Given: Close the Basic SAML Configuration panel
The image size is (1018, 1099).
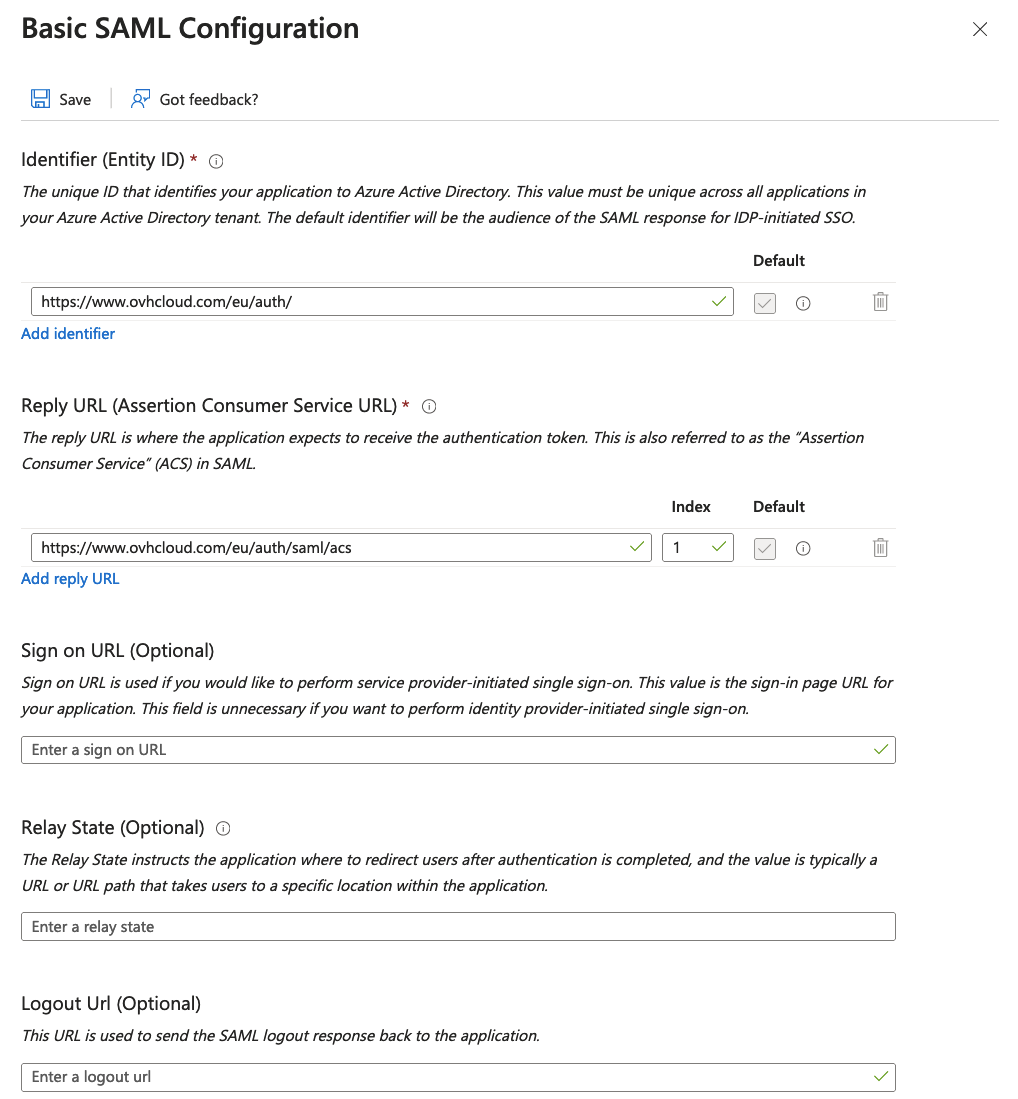Looking at the screenshot, I should tap(980, 29).
